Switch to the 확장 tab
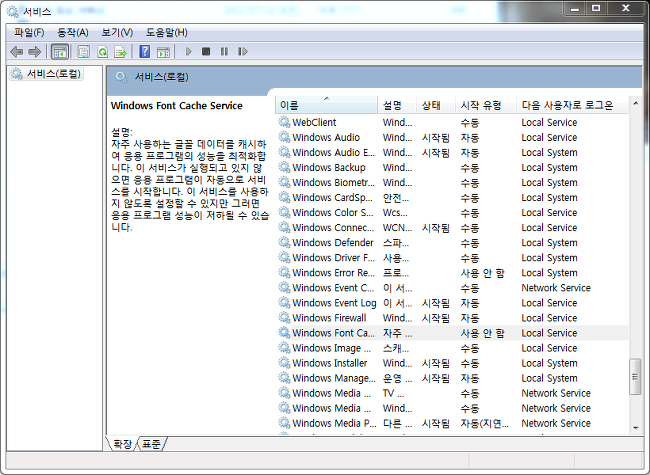The height and width of the screenshot is (475, 650). pos(122,444)
